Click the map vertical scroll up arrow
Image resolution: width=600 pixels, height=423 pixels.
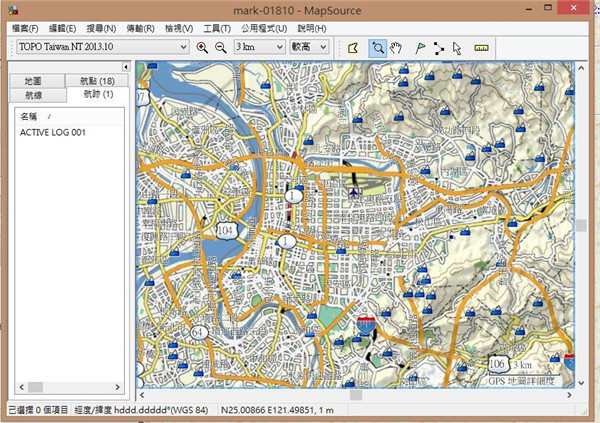(x=581, y=68)
